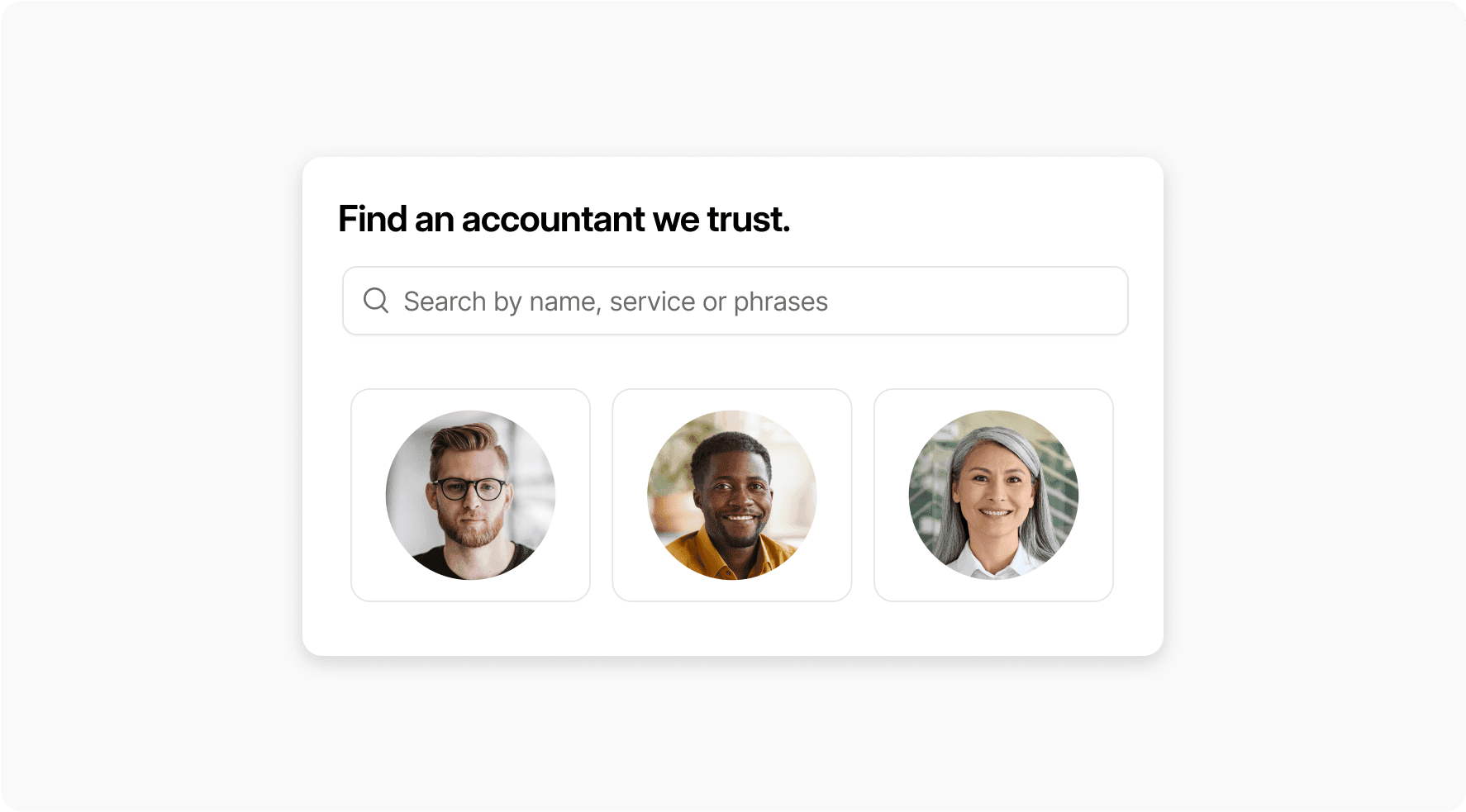Click the 'Find an accountant we trust' heading
Viewport: 1466px width, 812px height.
[564, 218]
